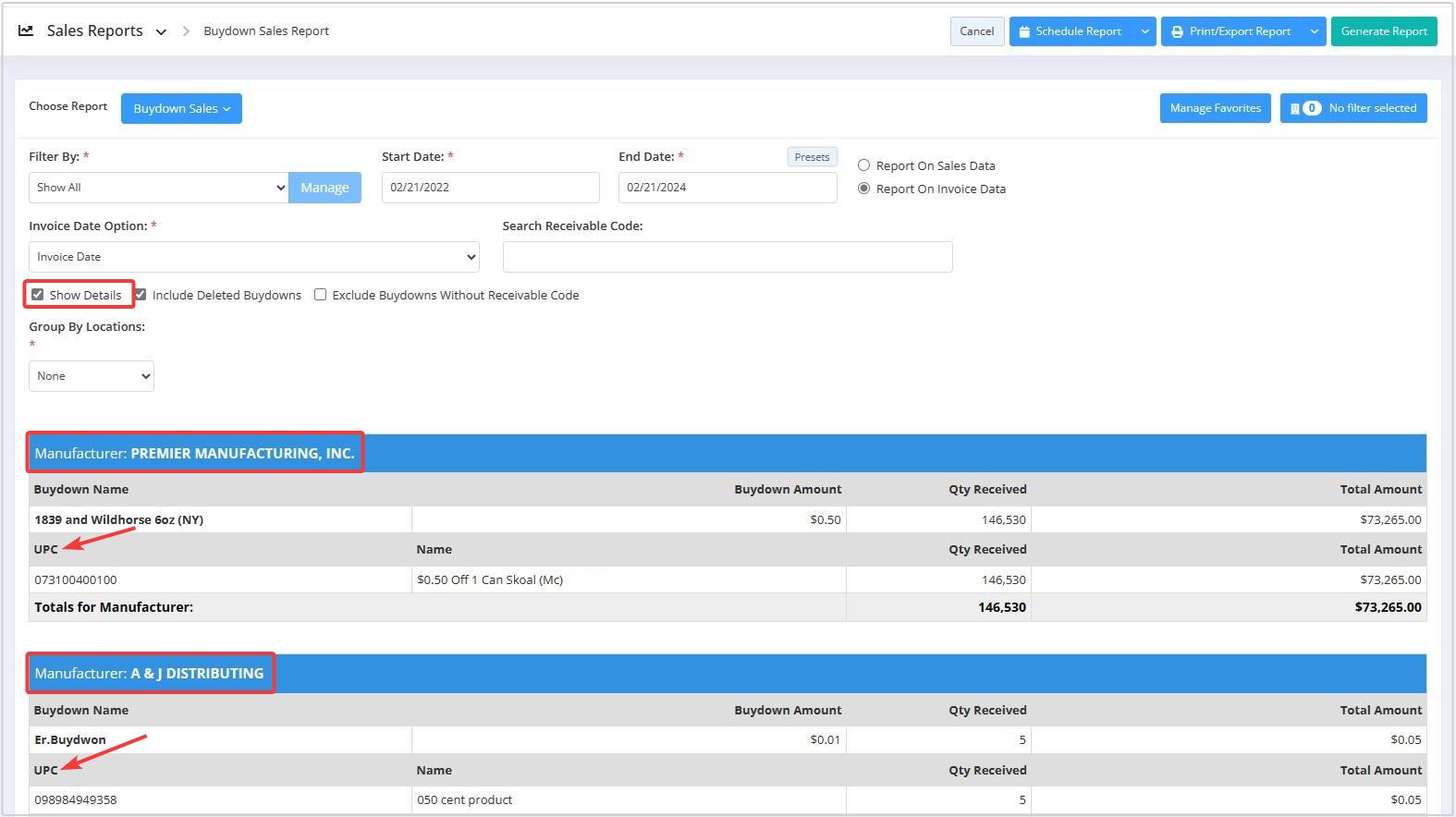Image resolution: width=1456 pixels, height=817 pixels.
Task: Open the Sales Reports chevron dropdown
Action: [x=161, y=31]
